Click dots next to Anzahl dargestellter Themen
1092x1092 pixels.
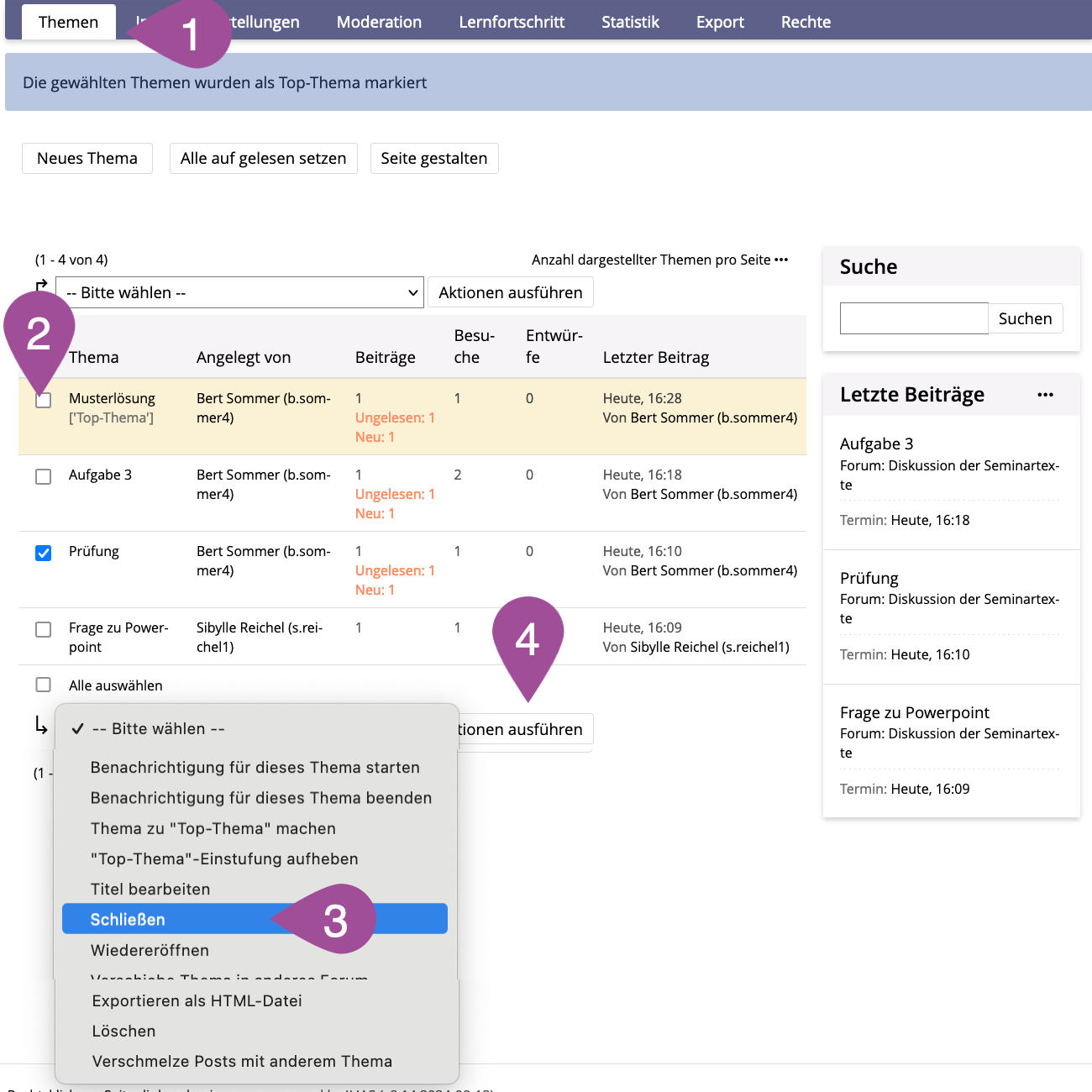pos(781,260)
